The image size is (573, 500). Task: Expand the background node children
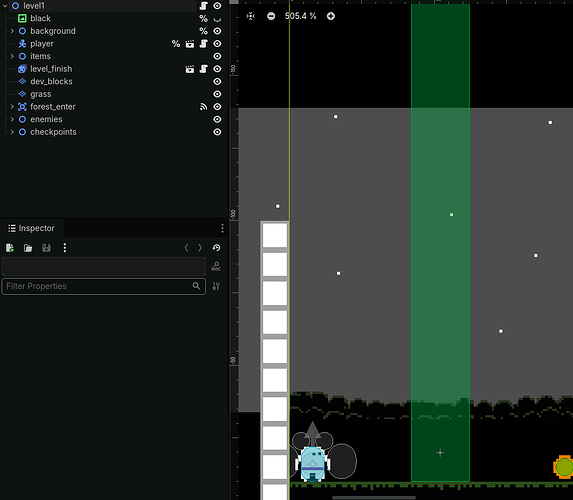tap(12, 31)
